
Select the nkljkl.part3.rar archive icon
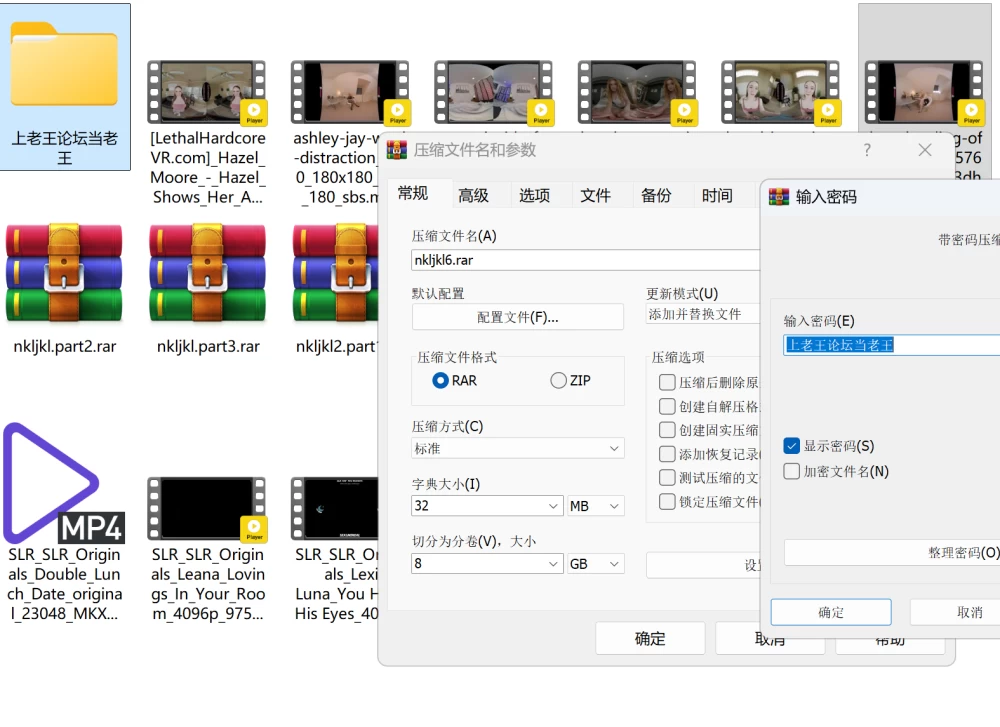[x=207, y=274]
